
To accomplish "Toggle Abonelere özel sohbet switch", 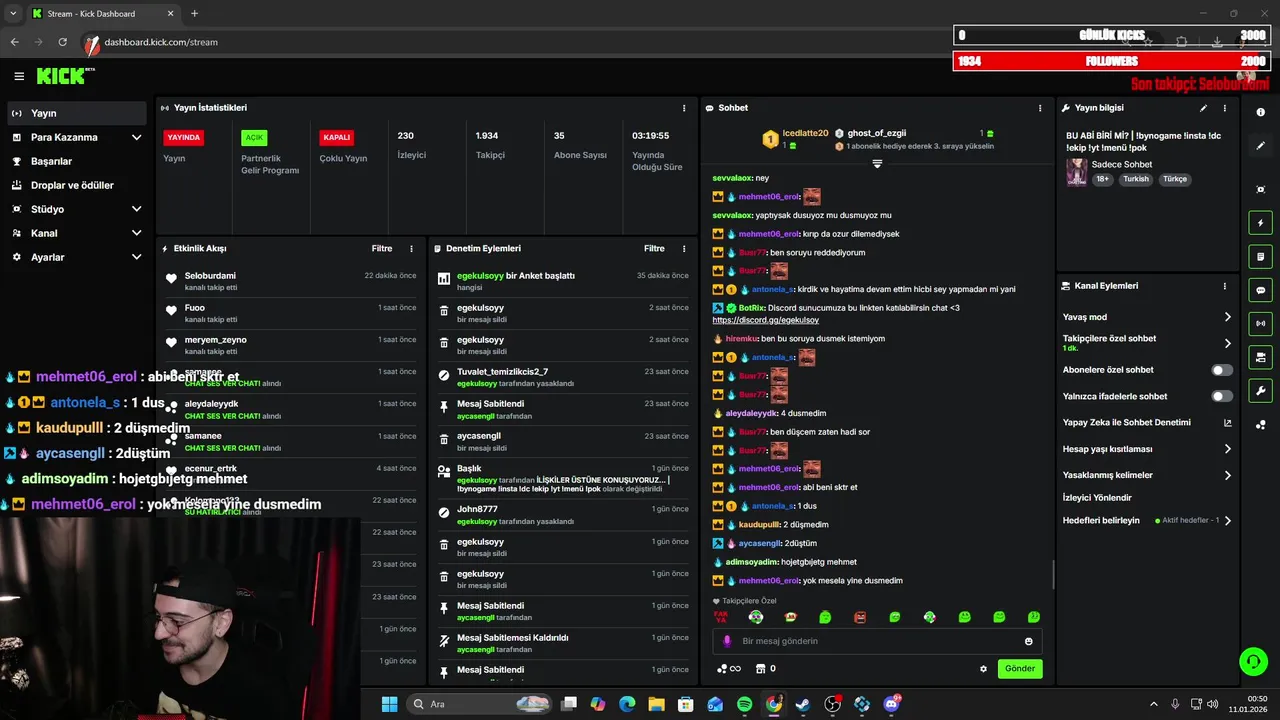I will 1222,370.
